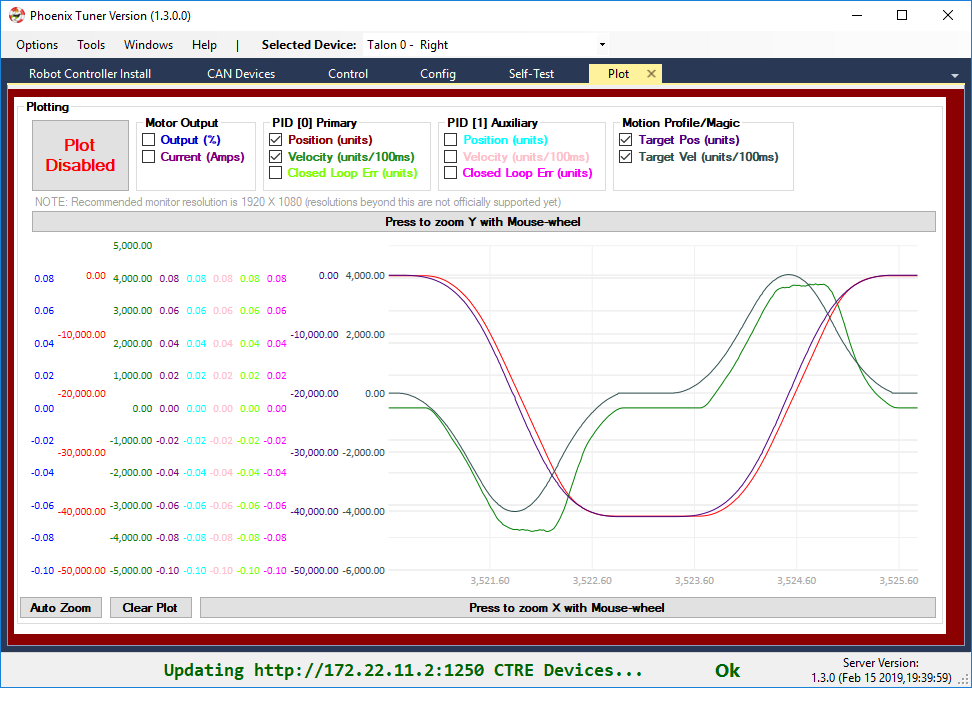Viewport: 972px width, 720px height.
Task: Check PID 0 Closed Loop Err
Action: click(276, 172)
